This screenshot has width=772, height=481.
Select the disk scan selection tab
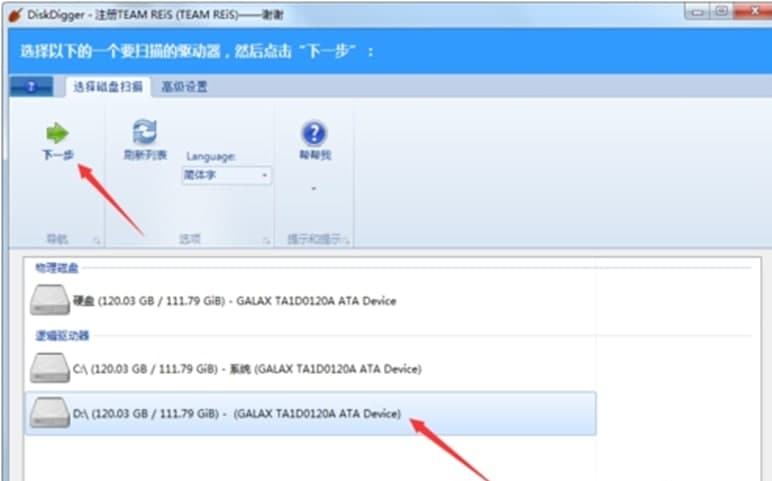coord(108,87)
